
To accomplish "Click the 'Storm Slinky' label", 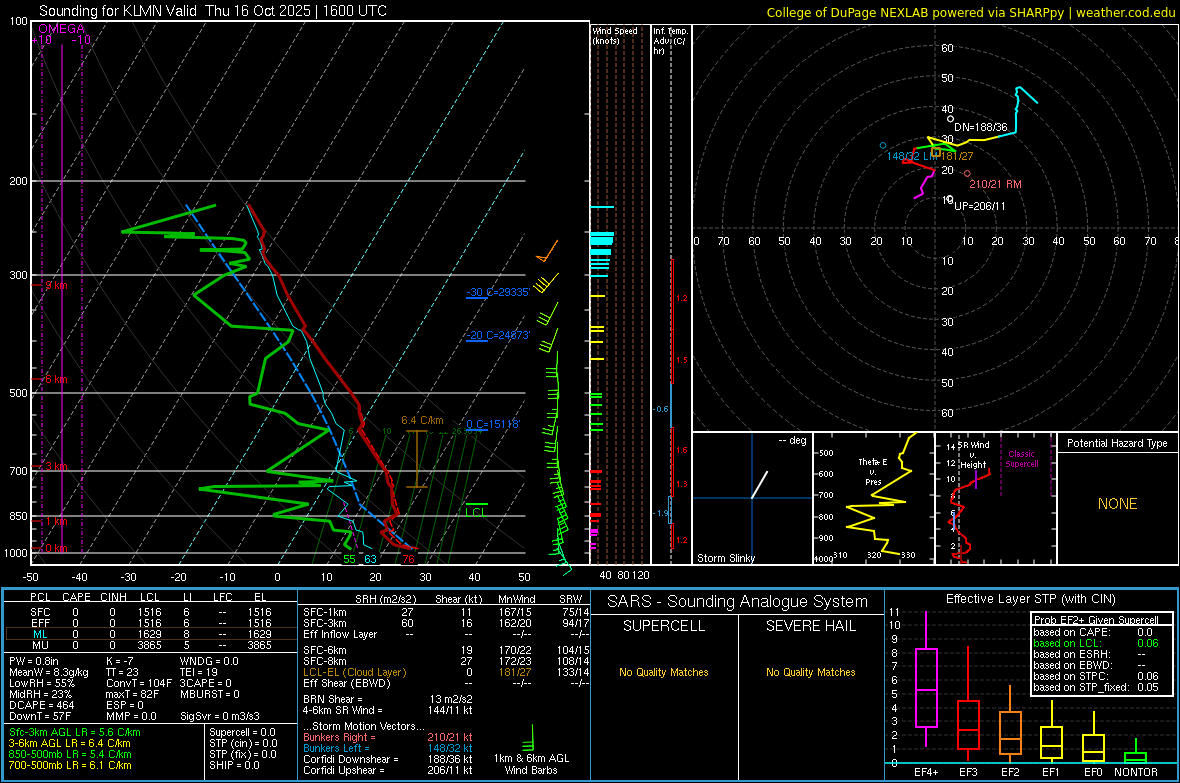I will pos(725,558).
